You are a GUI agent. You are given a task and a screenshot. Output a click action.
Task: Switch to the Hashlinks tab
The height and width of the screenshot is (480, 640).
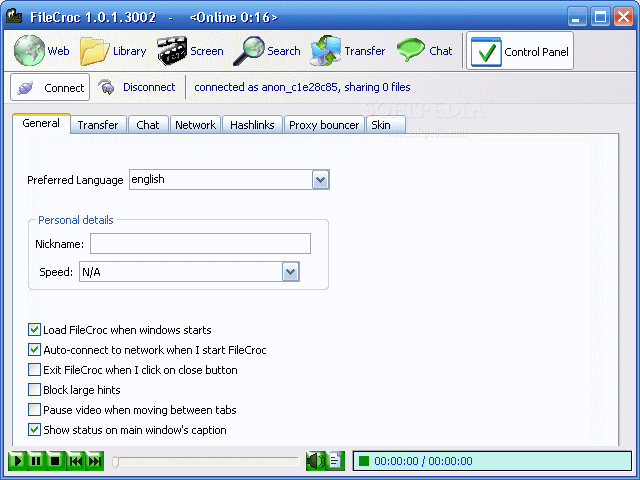(x=252, y=125)
